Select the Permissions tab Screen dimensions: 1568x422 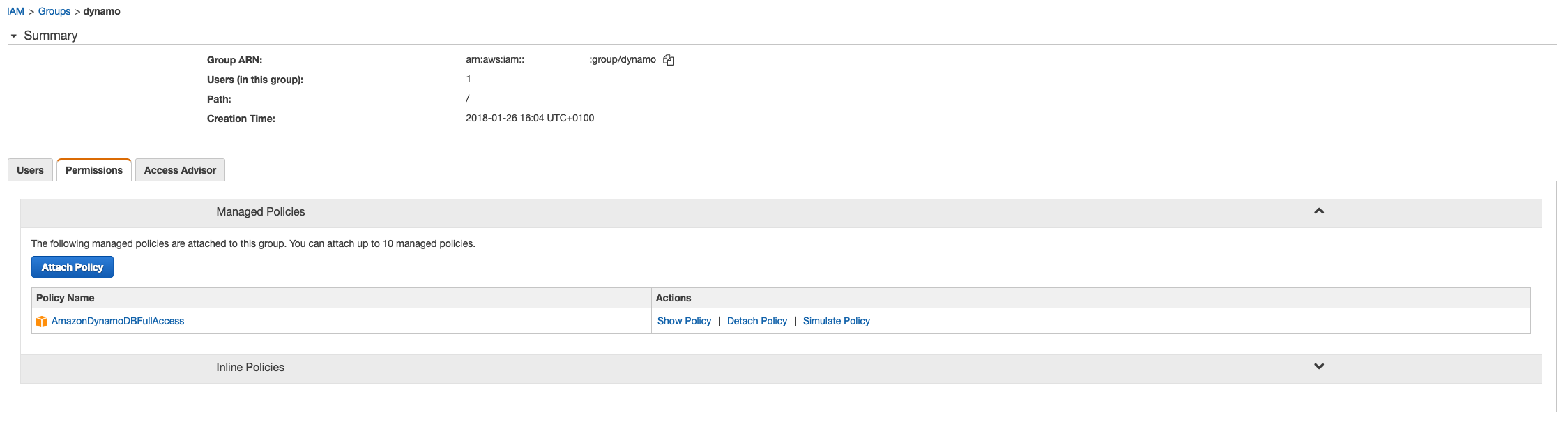click(94, 170)
